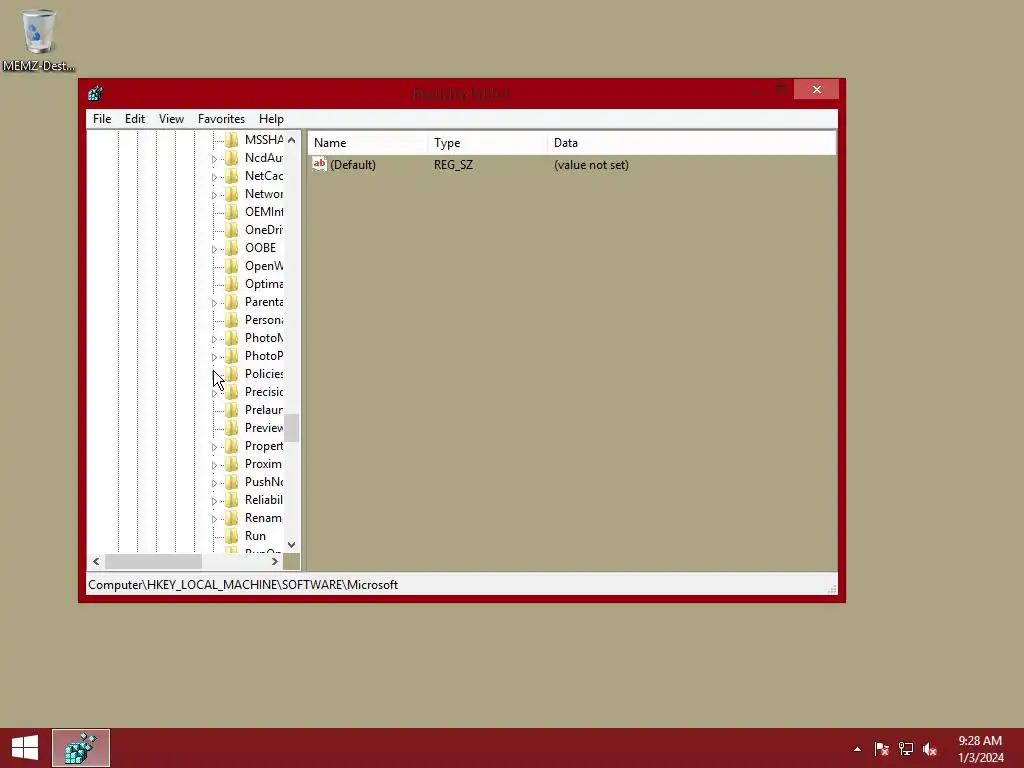The image size is (1024, 768).
Task: Select the Preview folder icon
Action: (x=231, y=428)
